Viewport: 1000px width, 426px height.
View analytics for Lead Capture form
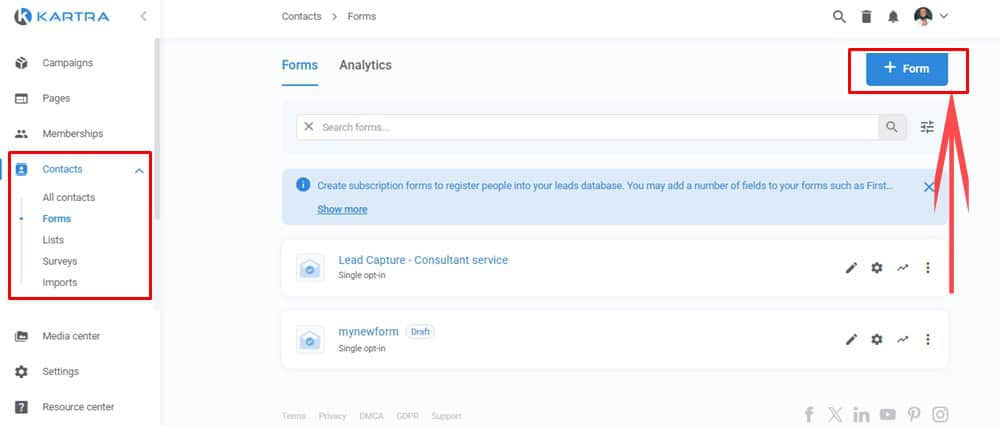click(x=902, y=268)
